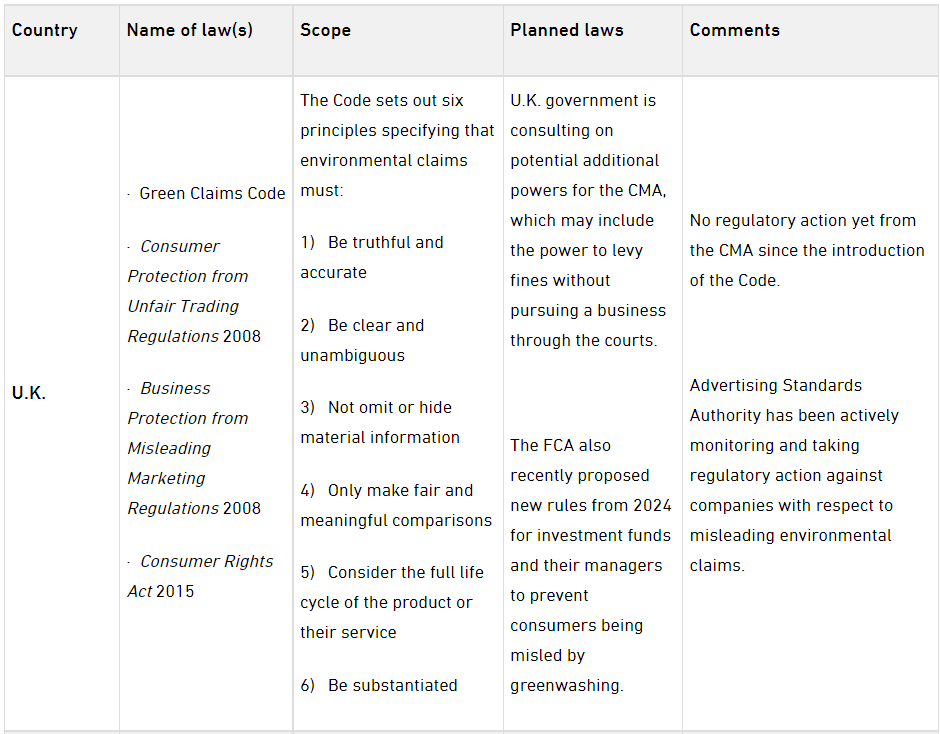Select principle 4 on fair comparisons

(396, 505)
